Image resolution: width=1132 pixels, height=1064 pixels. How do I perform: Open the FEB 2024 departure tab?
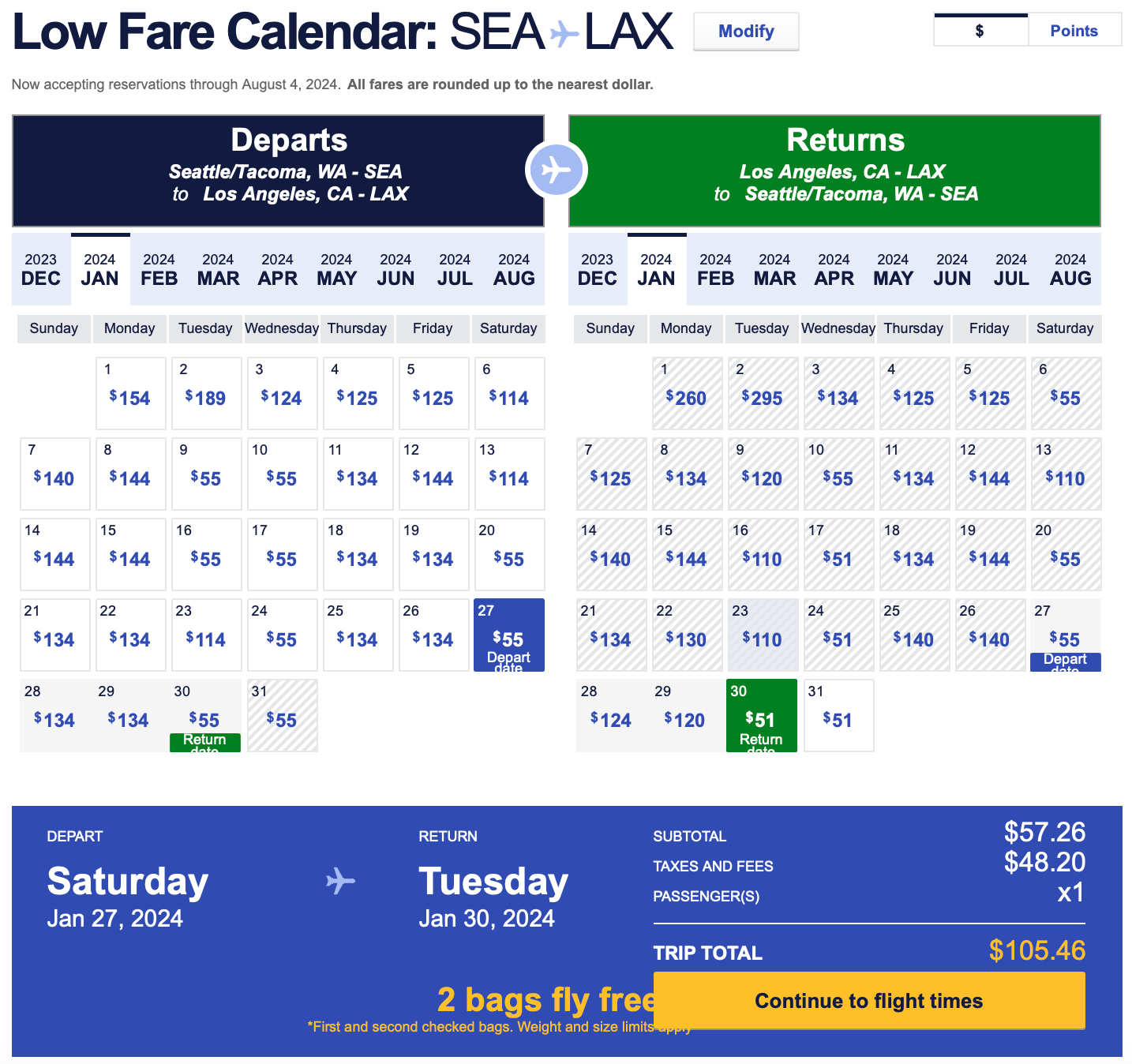click(159, 270)
